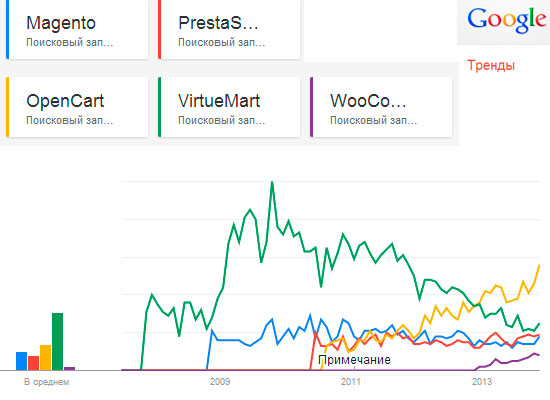
Task: Click the yellow OpenCart average bar
Action: coord(45,358)
